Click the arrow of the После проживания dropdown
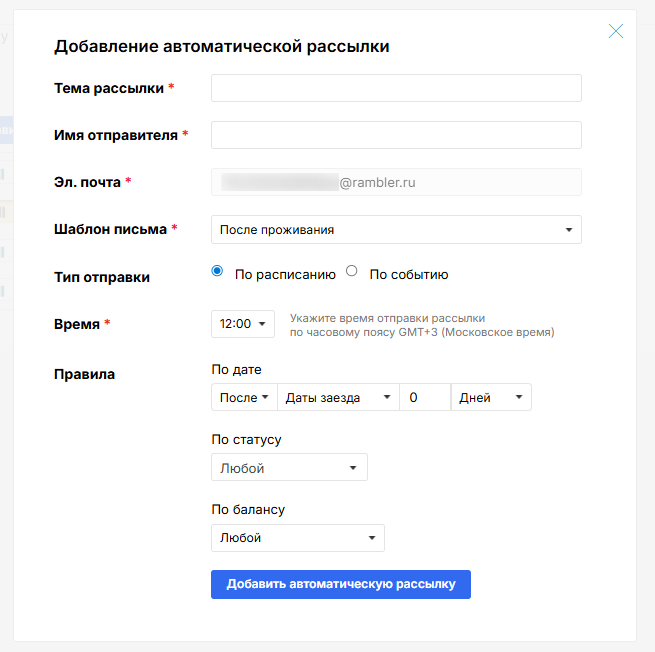This screenshot has height=652, width=655. coord(569,230)
